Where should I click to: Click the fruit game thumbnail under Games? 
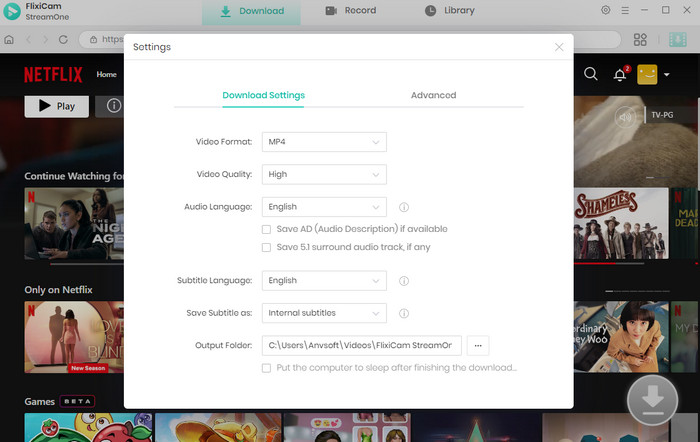point(88,427)
